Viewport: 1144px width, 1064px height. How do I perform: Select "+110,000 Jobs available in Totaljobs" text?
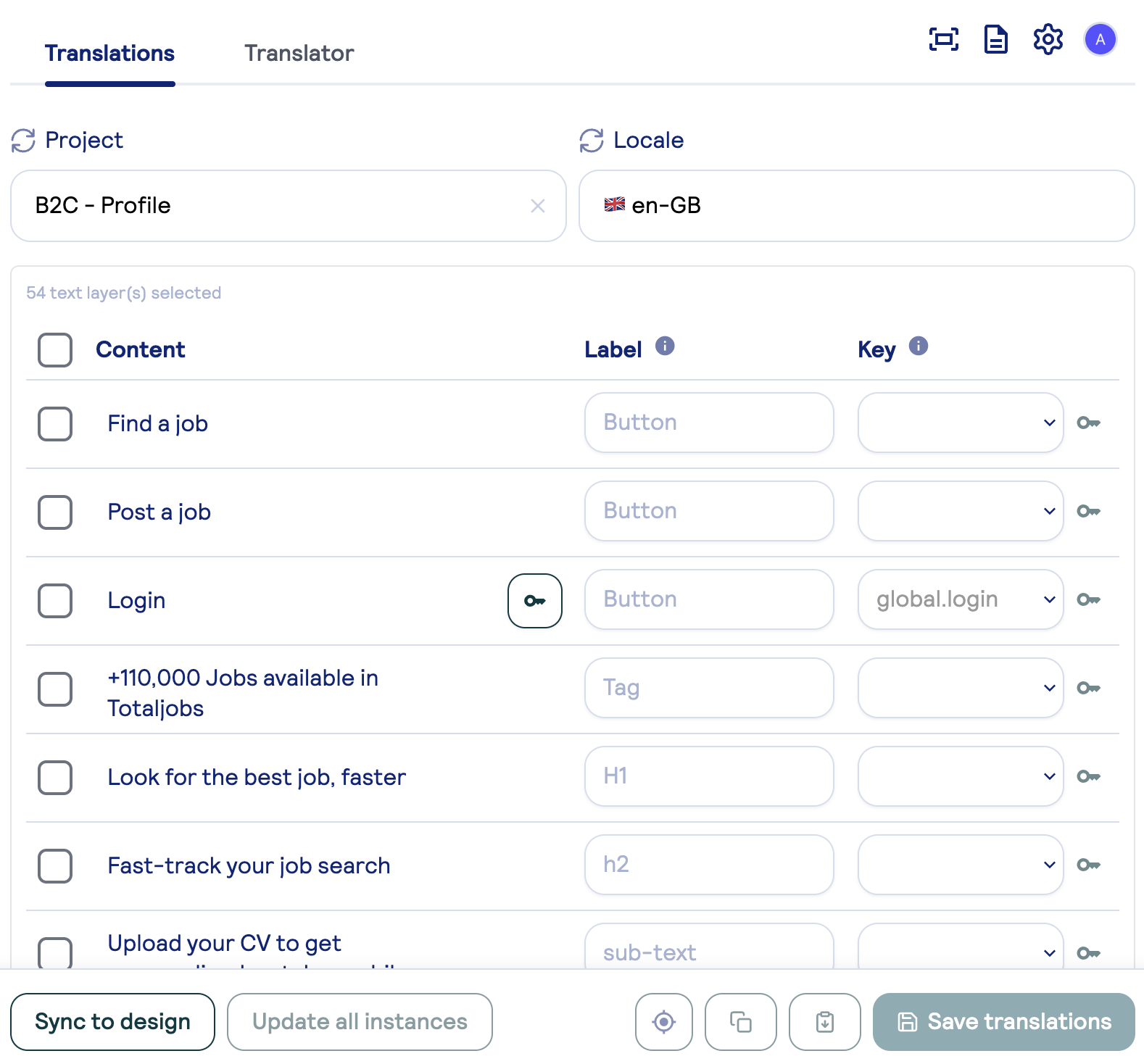(x=243, y=693)
